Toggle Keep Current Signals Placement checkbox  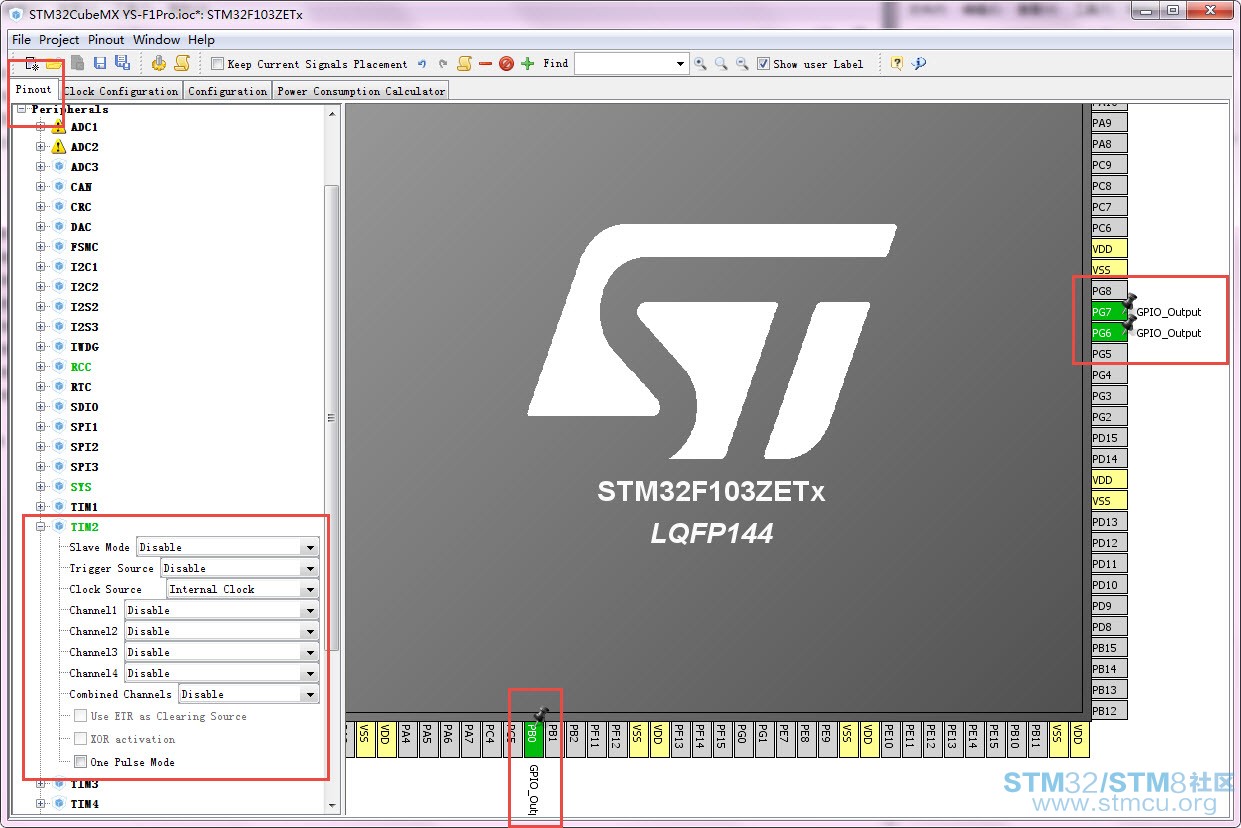218,64
